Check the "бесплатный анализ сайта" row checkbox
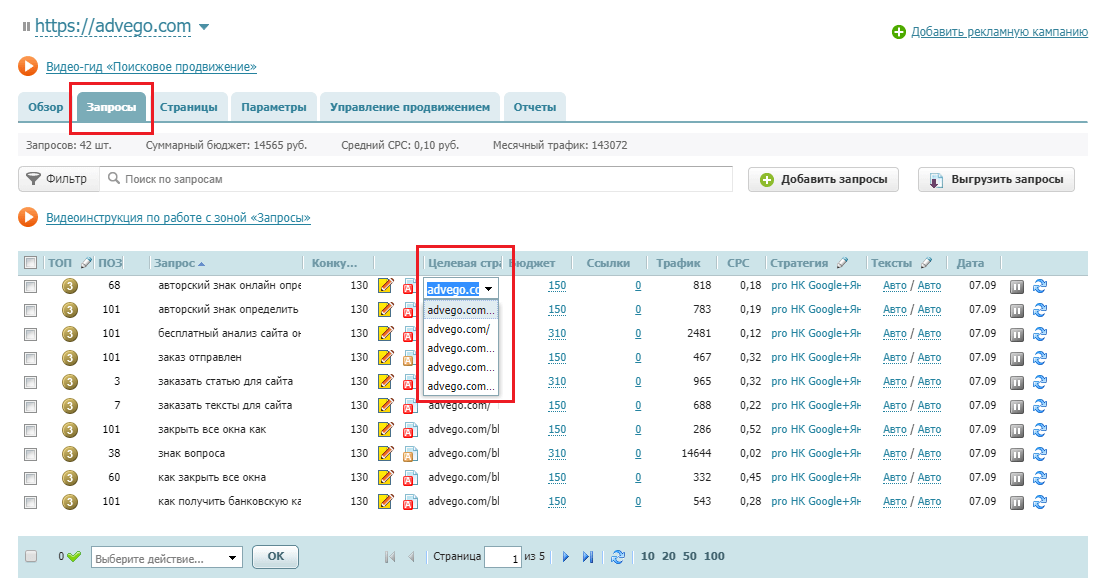Screen dimensions: 1095x587 (x=30, y=334)
